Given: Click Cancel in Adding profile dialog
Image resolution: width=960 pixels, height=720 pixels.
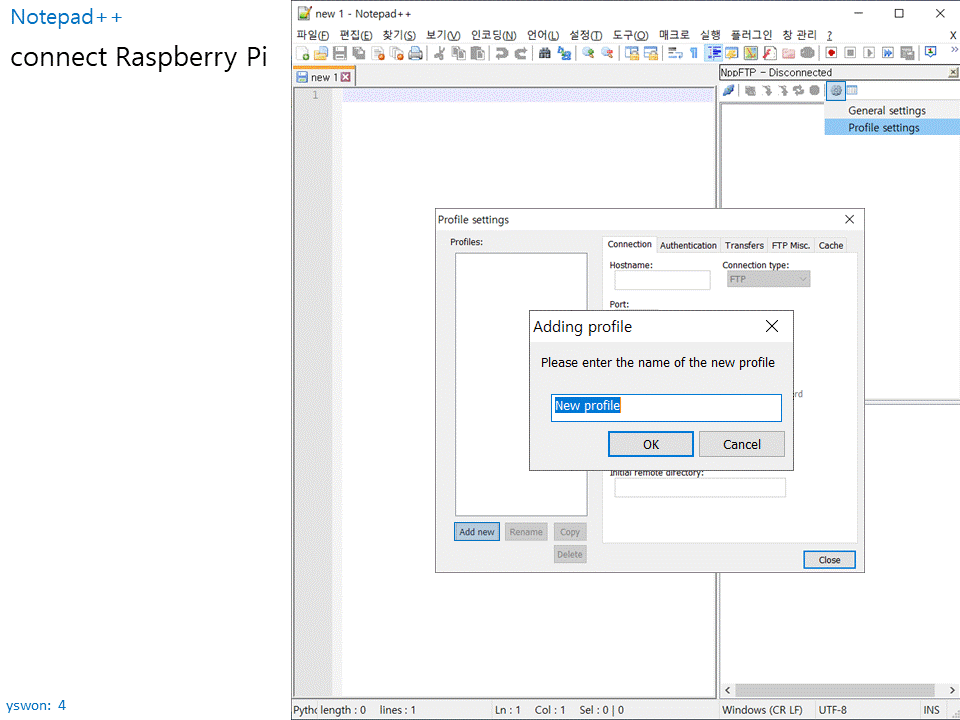Looking at the screenshot, I should click(741, 444).
